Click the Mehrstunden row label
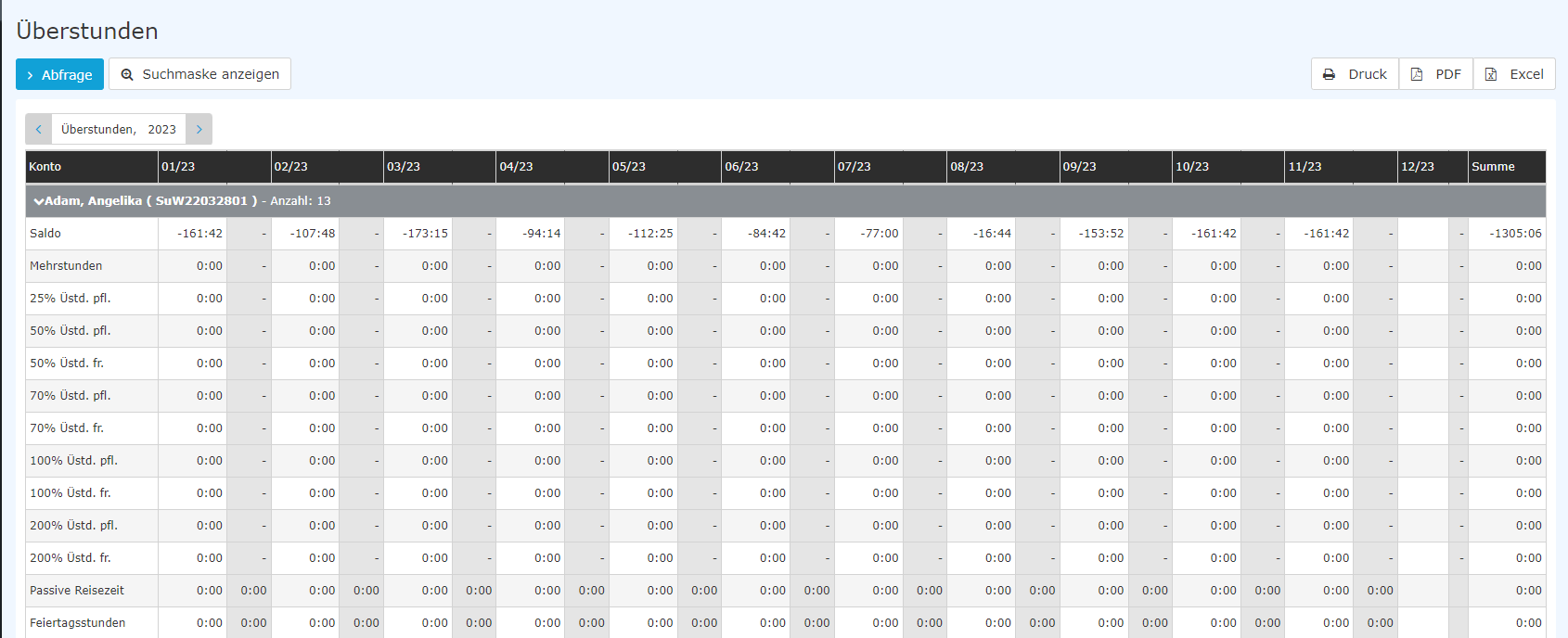The image size is (1568, 638). [x=66, y=266]
